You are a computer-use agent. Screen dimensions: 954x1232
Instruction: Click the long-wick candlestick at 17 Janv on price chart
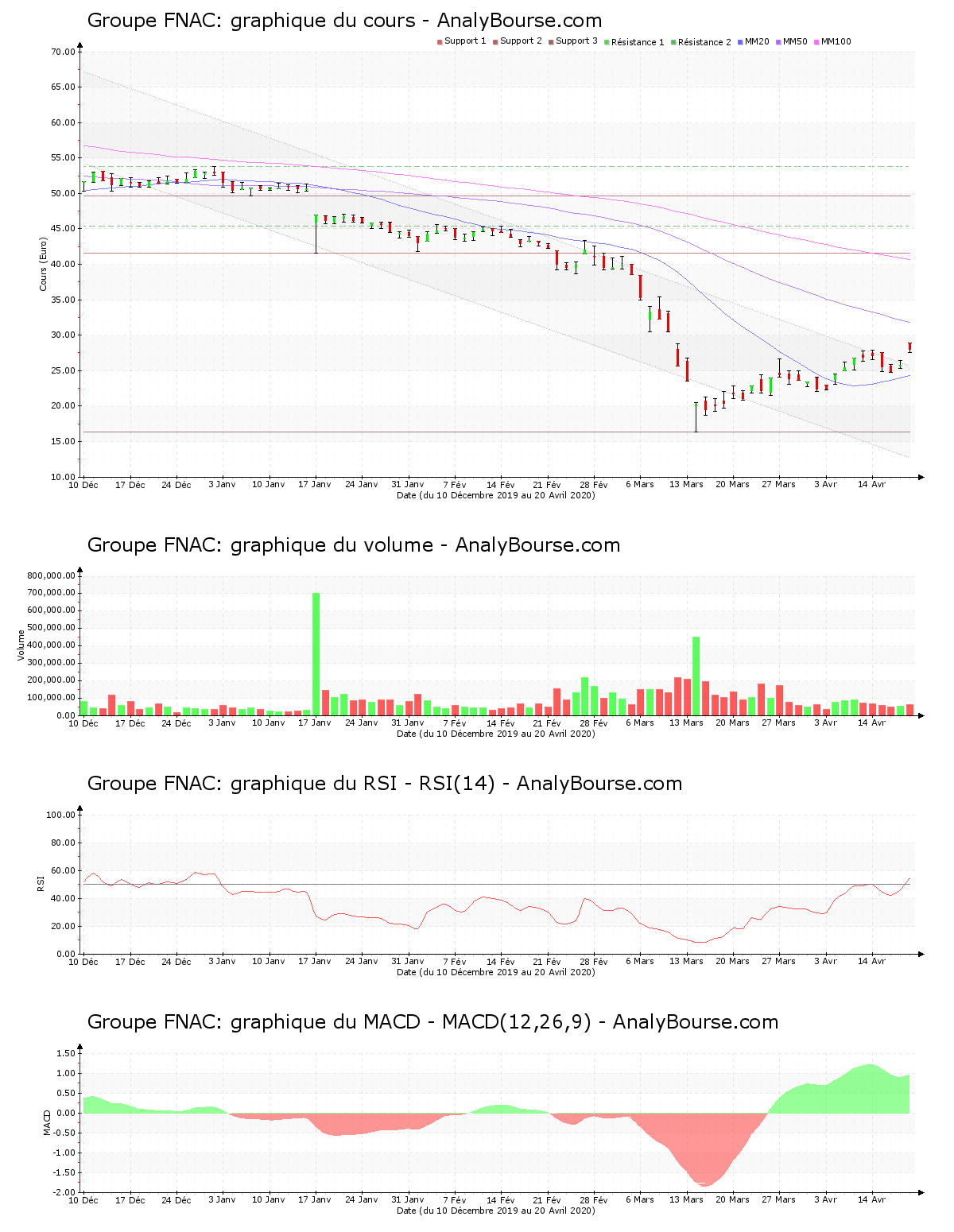click(316, 234)
